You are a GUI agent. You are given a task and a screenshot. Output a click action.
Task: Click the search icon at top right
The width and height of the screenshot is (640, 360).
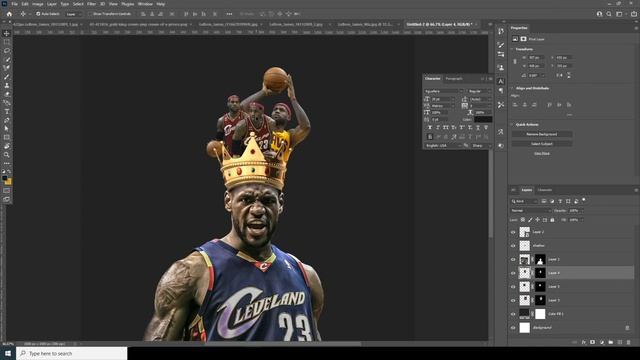609,14
